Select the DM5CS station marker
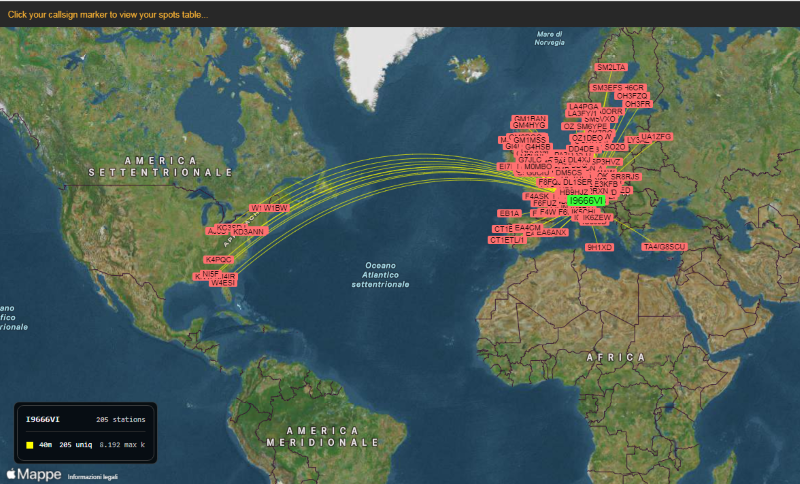Screen dimensions: 800x484 tap(569, 173)
